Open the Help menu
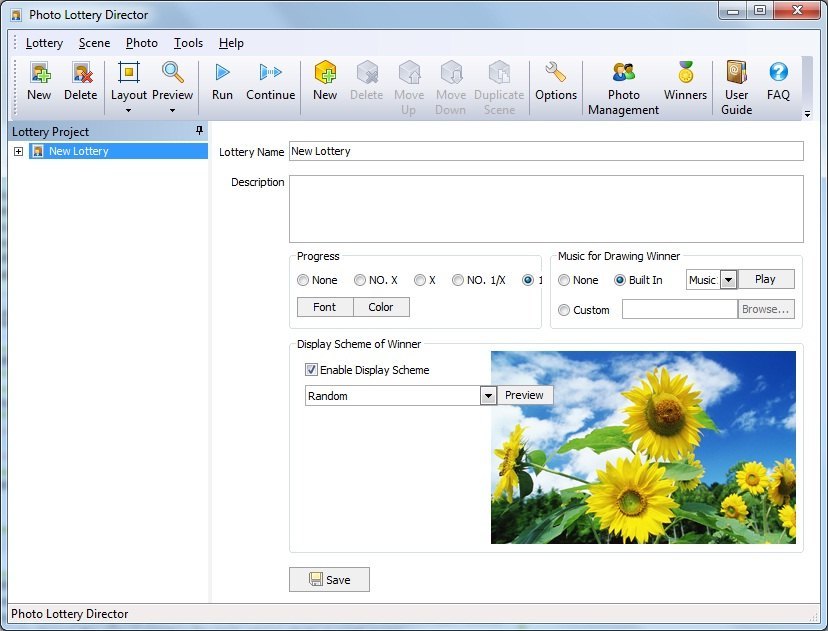 [x=231, y=43]
